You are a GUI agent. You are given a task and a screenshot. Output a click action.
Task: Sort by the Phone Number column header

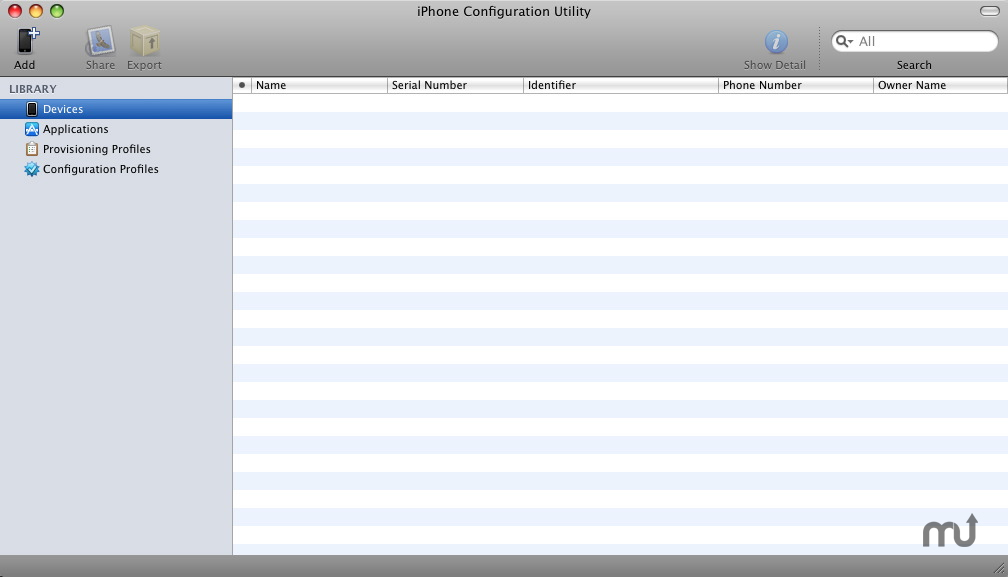pyautogui.click(x=796, y=85)
